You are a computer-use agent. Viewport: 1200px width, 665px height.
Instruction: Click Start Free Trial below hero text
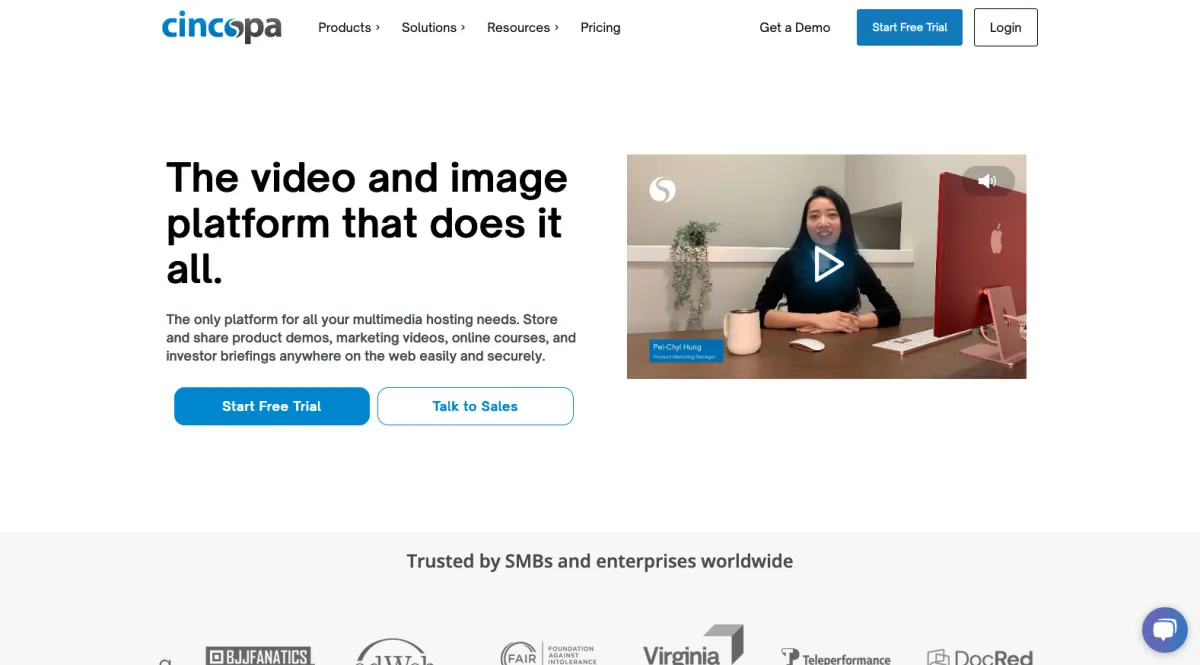(272, 406)
